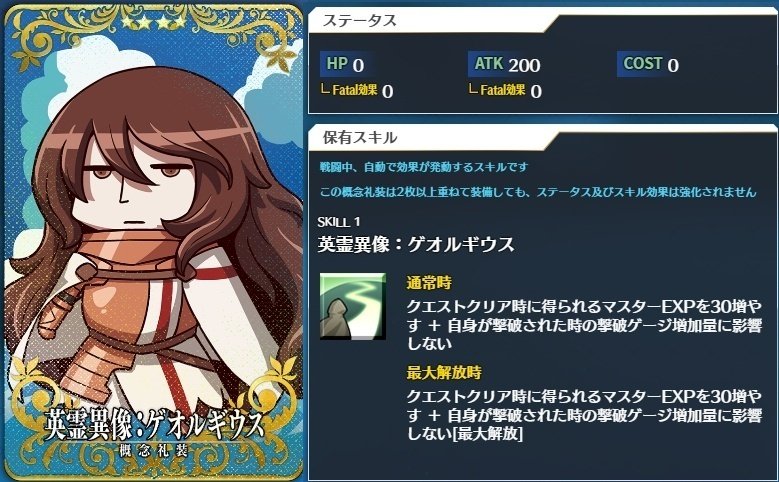Click the 戦闘中 auto-skill description line
The image size is (779, 482).
click(423, 167)
